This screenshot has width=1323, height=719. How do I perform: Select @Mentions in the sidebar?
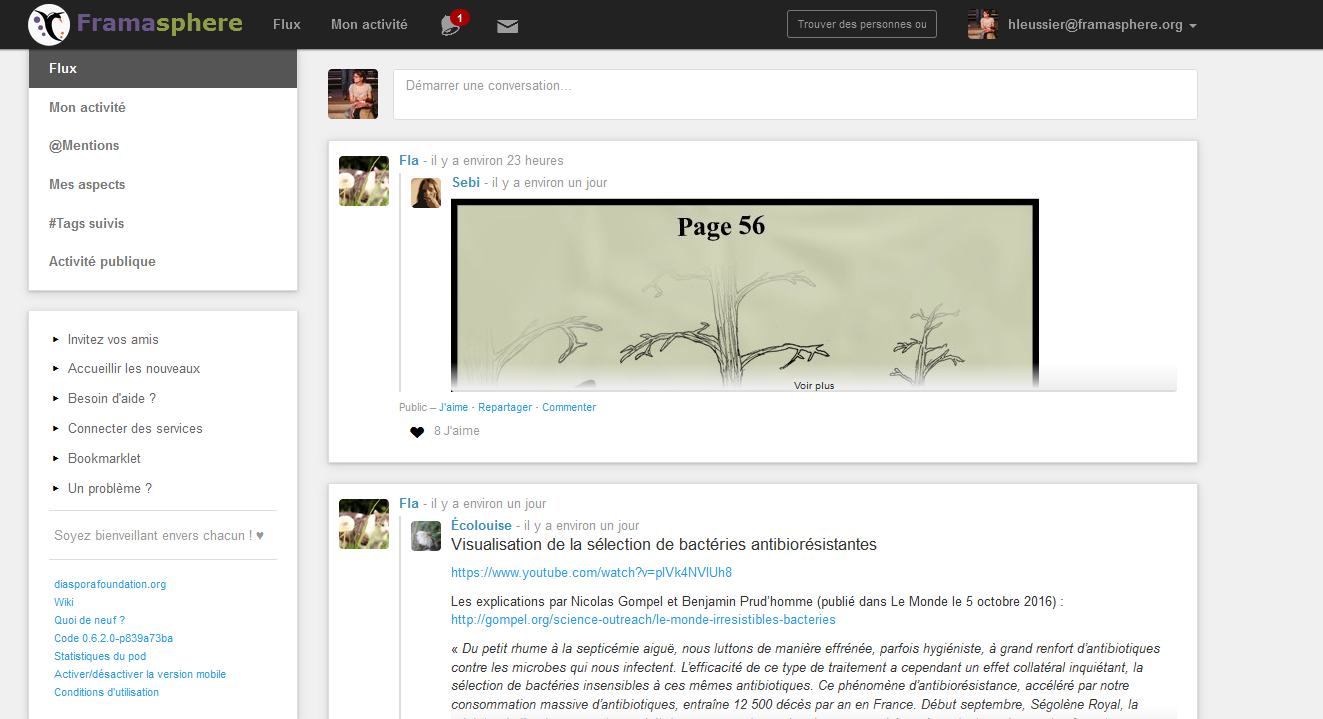coord(163,146)
